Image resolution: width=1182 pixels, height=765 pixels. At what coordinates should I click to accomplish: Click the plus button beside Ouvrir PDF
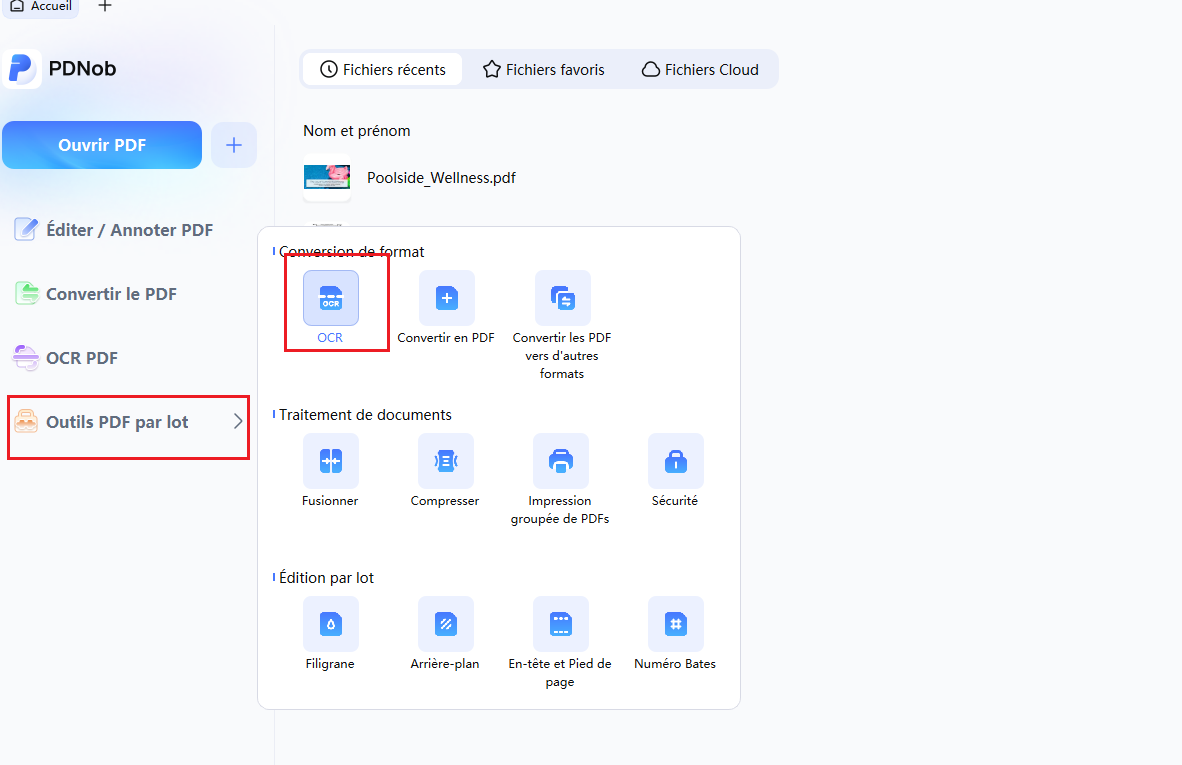tap(234, 145)
